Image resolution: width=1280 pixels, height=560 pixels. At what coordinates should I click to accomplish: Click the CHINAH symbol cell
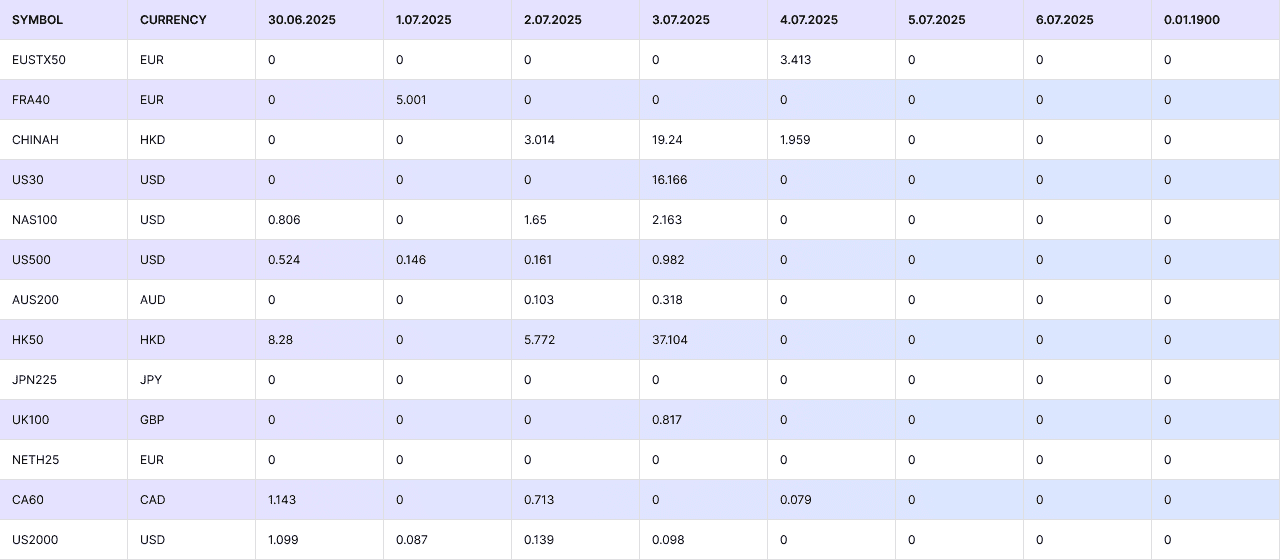[x=64, y=140]
